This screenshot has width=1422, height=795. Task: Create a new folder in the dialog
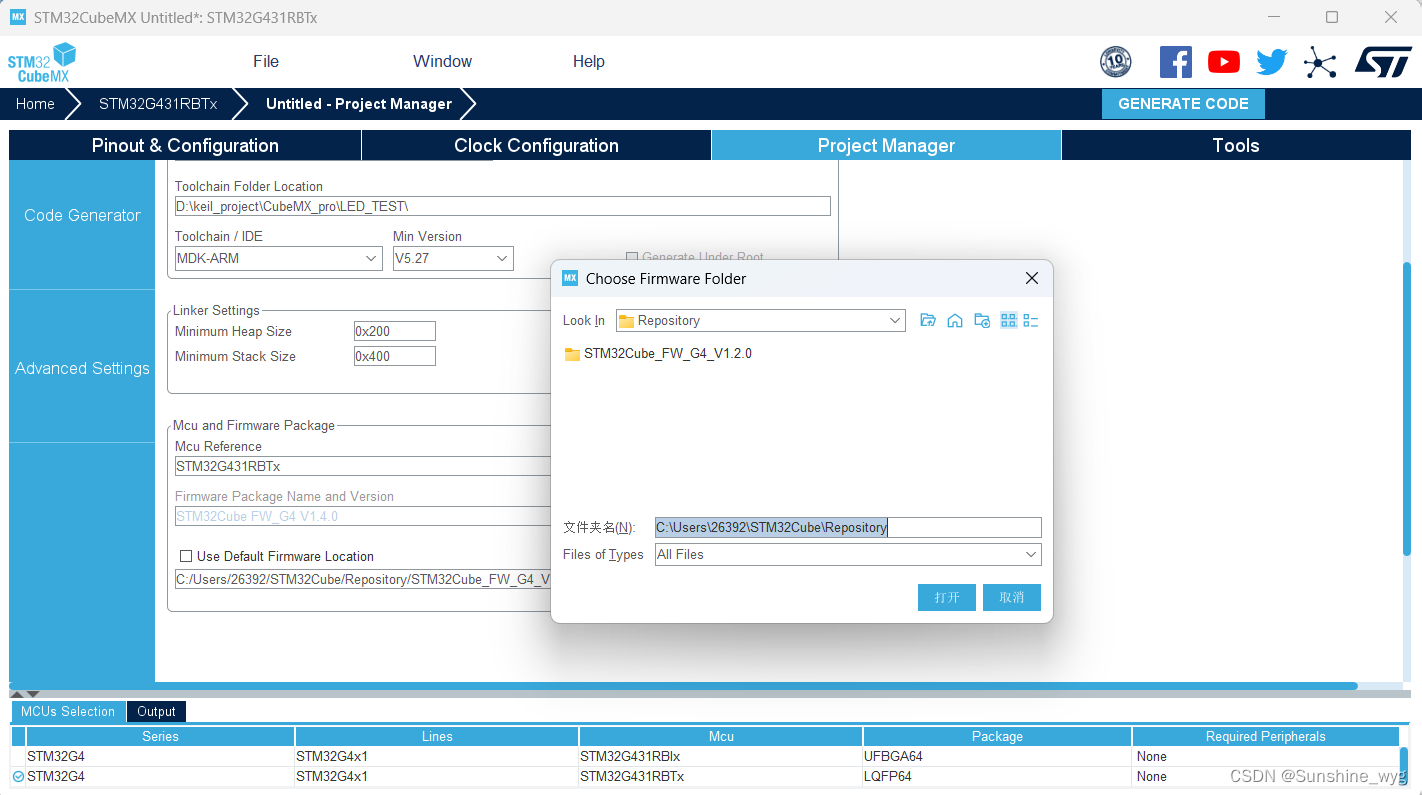[982, 320]
